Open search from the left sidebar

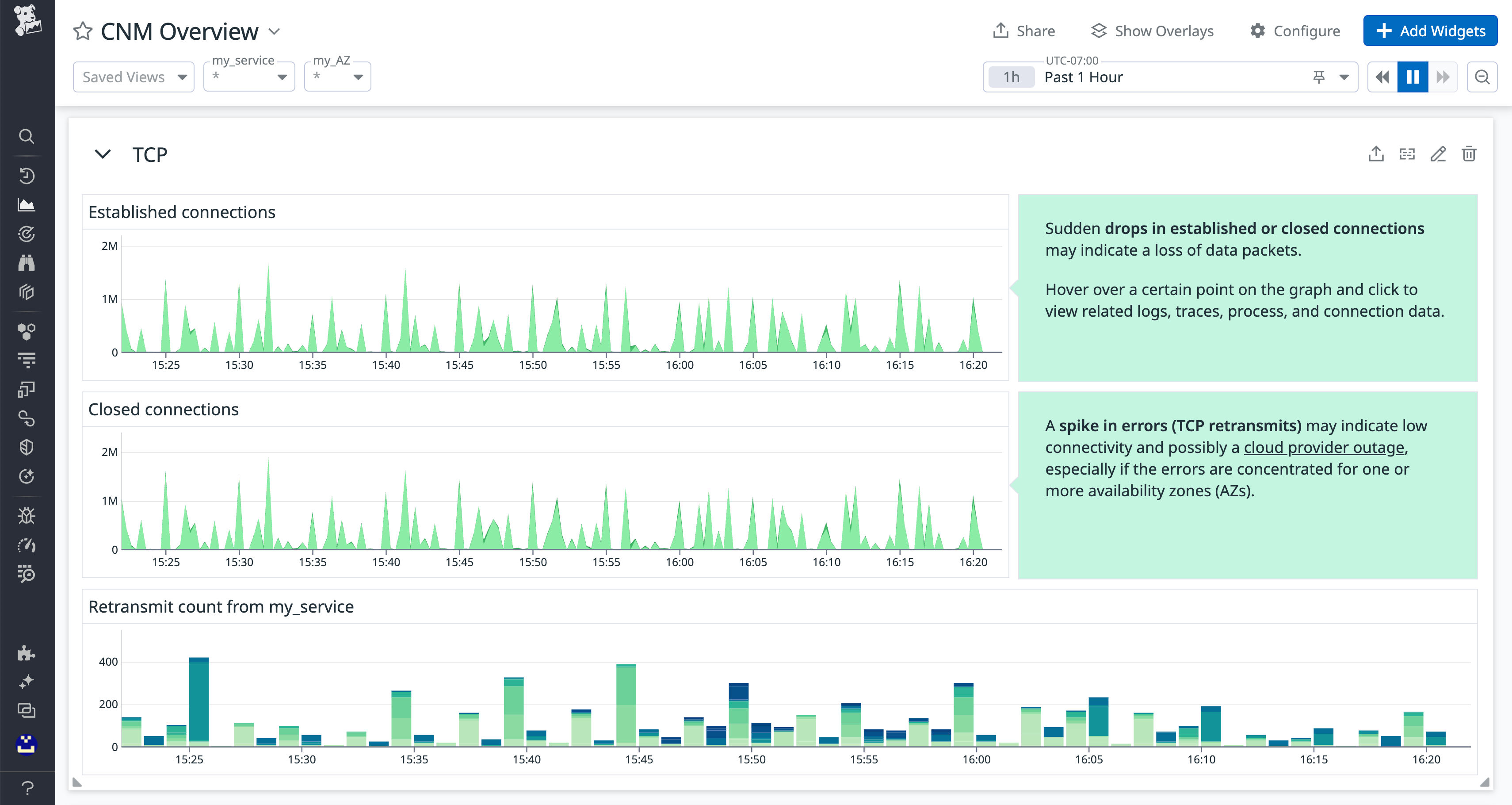27,136
